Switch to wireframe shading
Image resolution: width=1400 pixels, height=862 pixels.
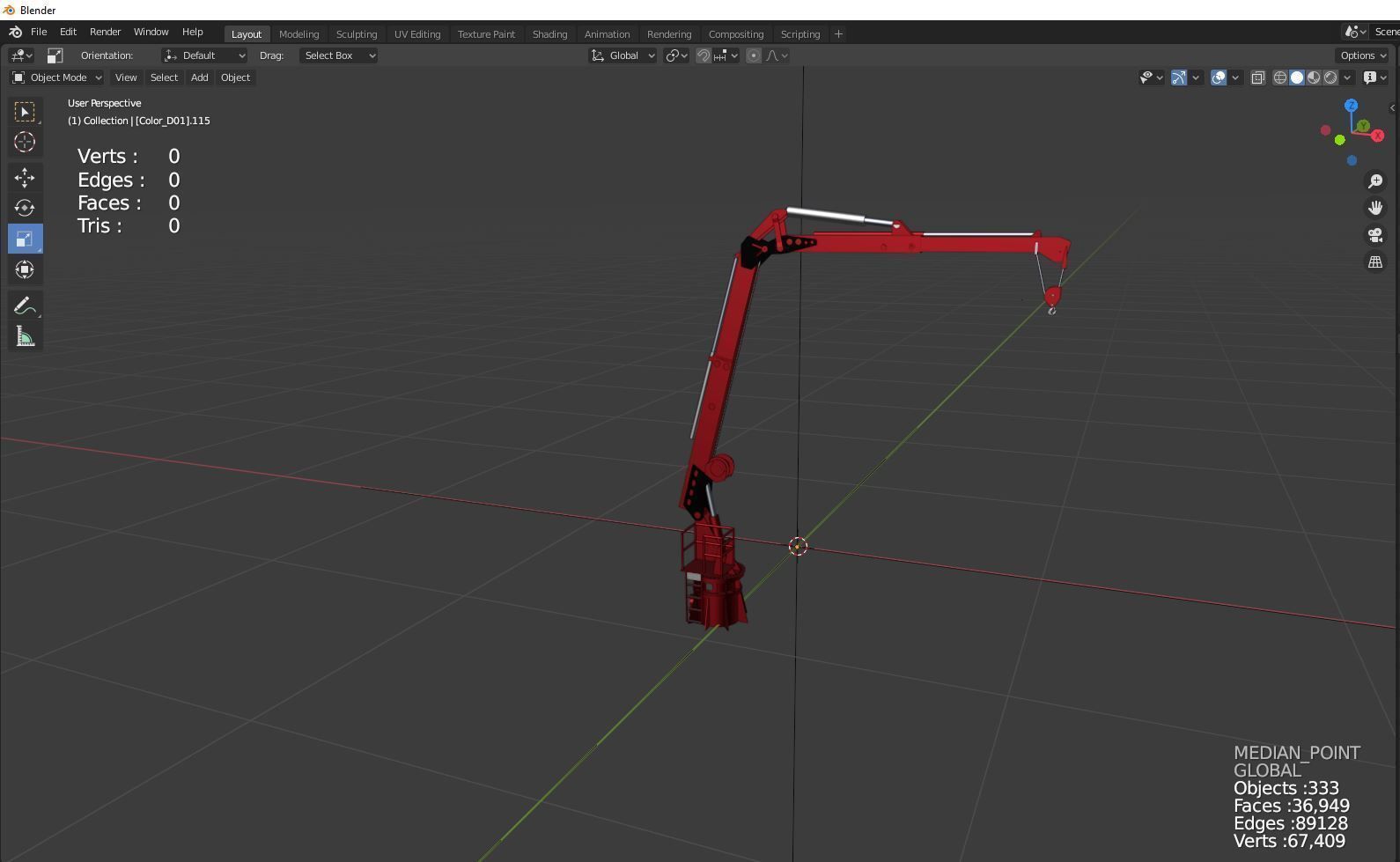coord(1280,77)
